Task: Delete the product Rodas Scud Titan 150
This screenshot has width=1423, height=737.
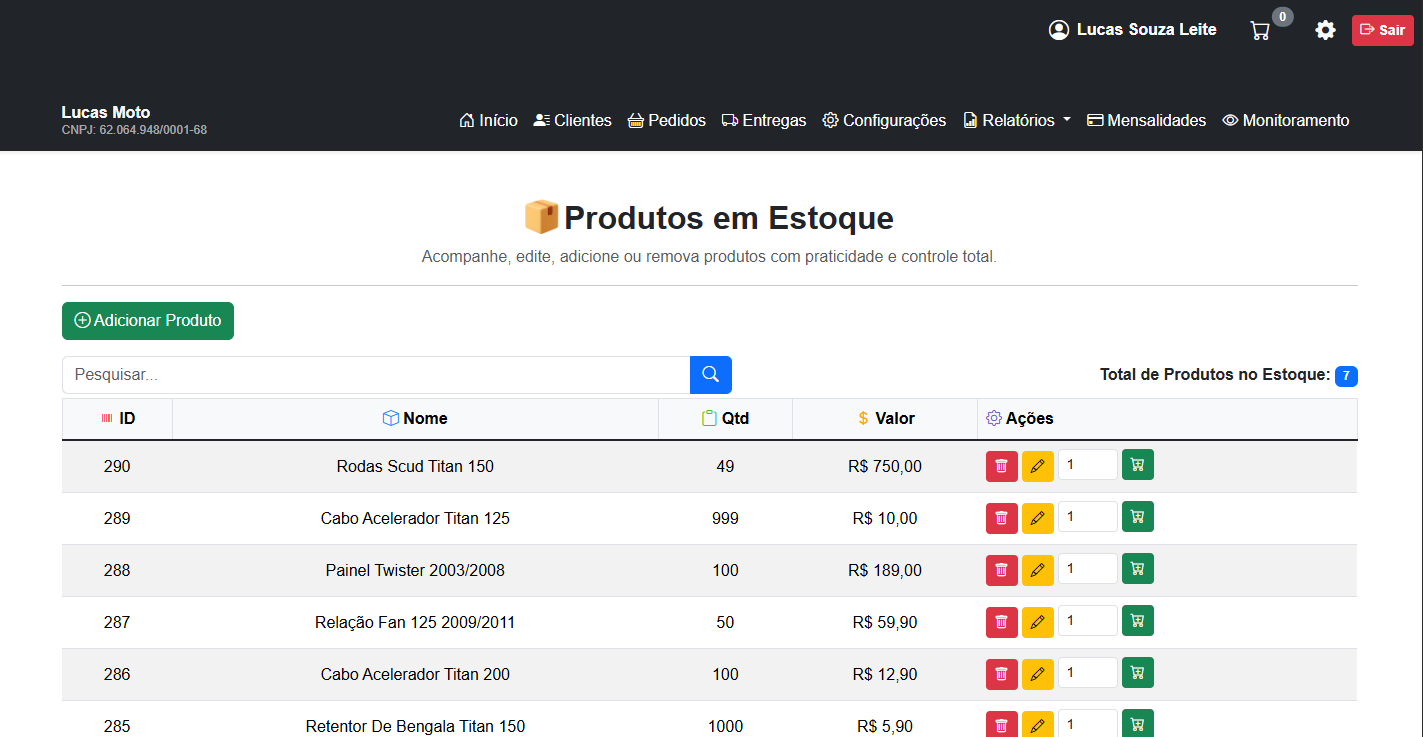Action: tap(1001, 465)
